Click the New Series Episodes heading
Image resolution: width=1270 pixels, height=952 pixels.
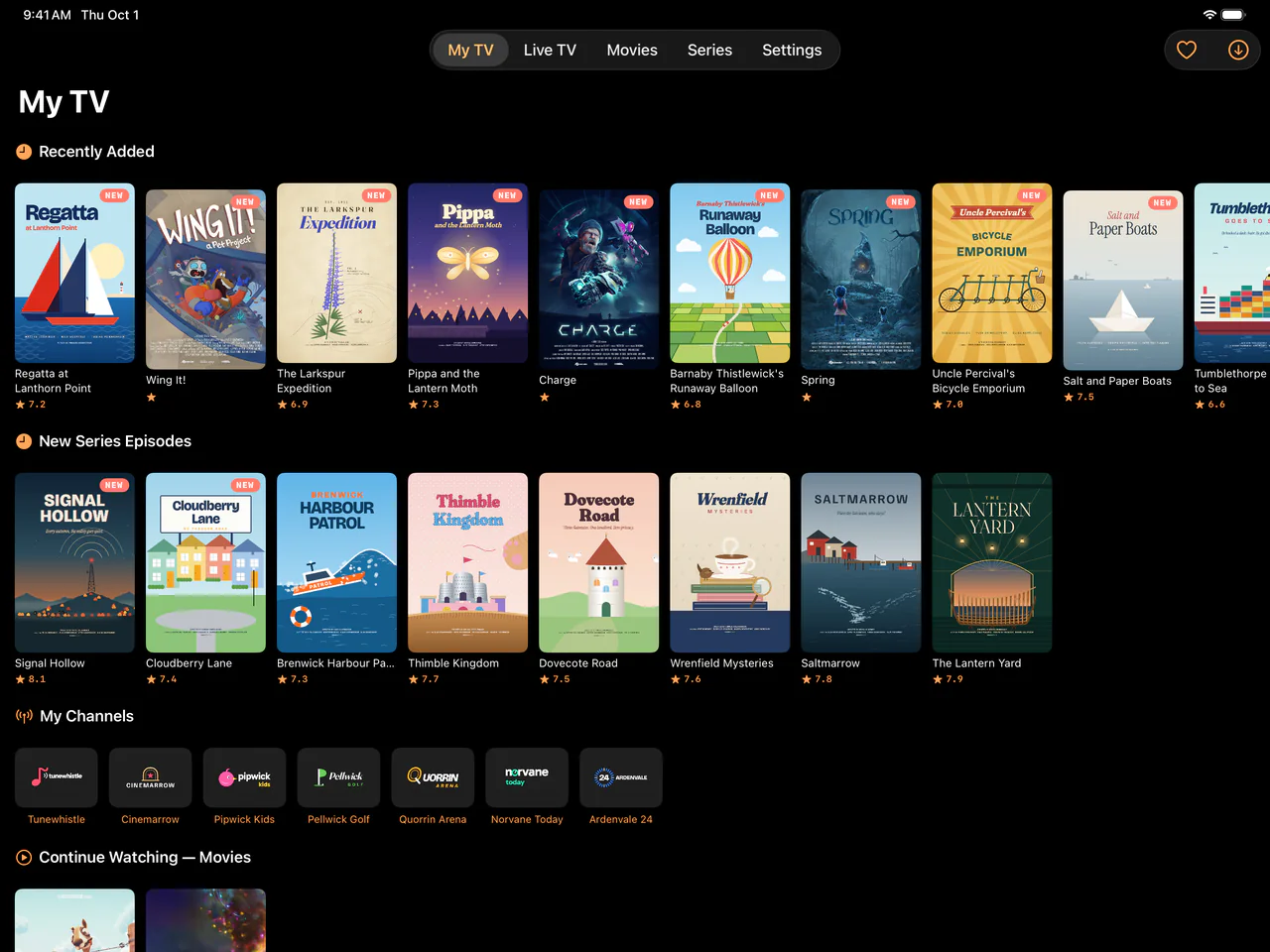[x=115, y=441]
